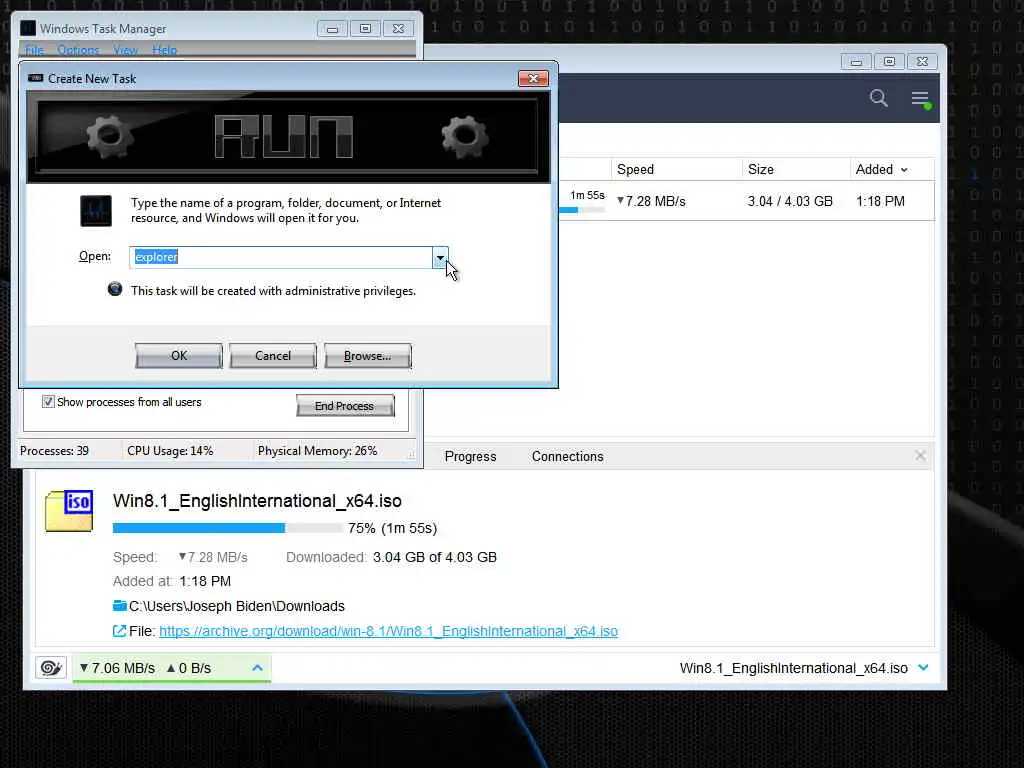
Task: Click the 7.28 MB/s speed in download row
Action: coord(651,201)
